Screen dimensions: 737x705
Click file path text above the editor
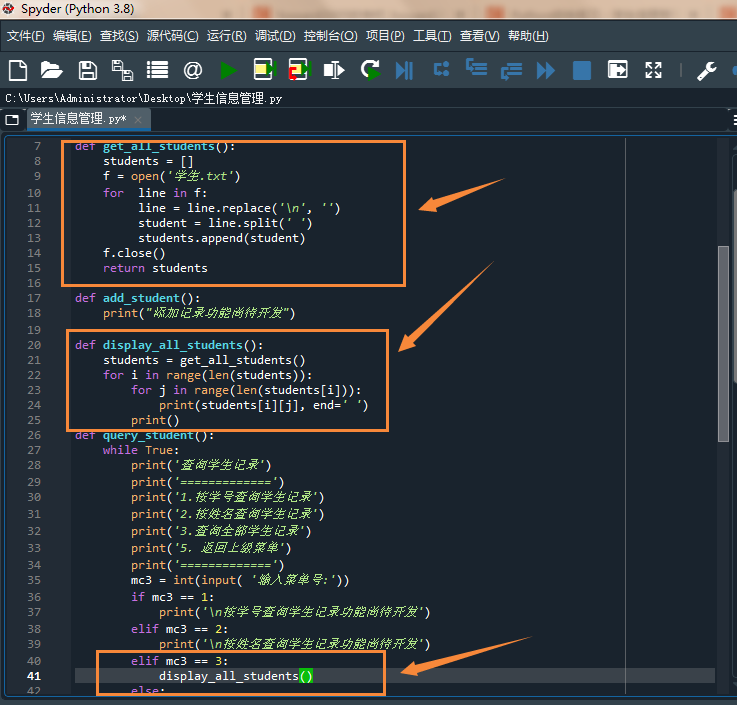143,98
